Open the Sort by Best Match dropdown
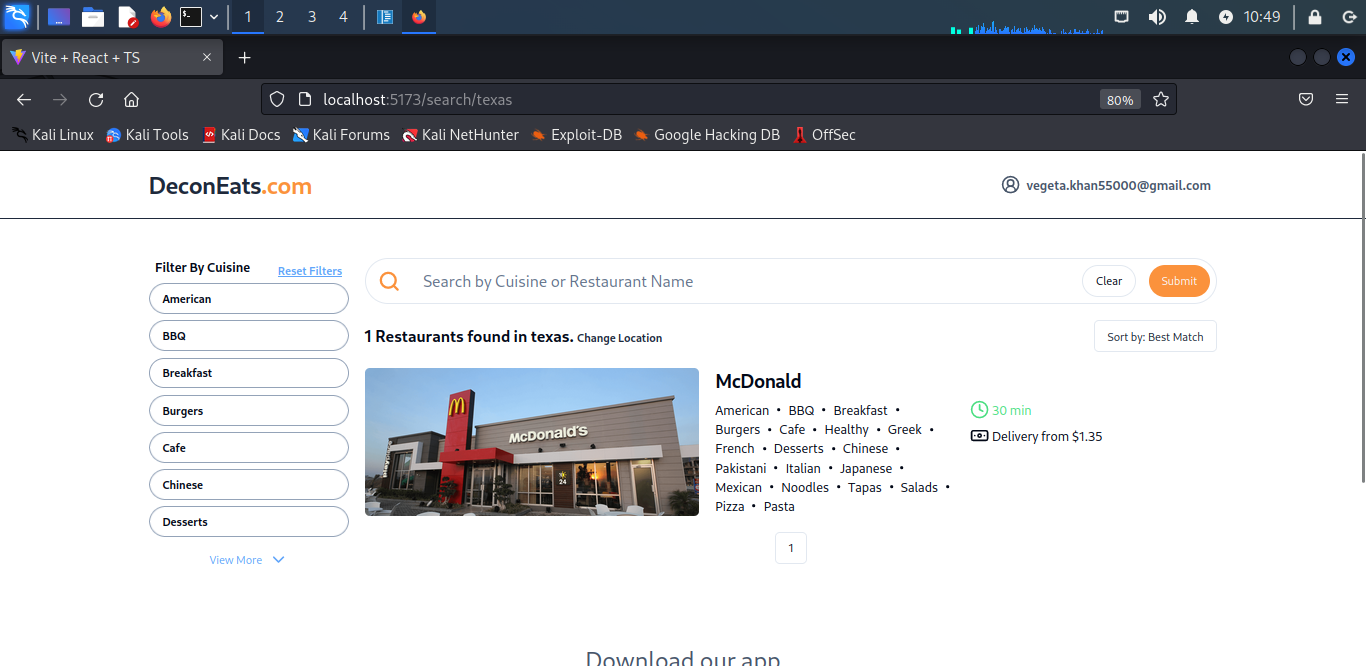This screenshot has width=1366, height=666. (x=1155, y=336)
